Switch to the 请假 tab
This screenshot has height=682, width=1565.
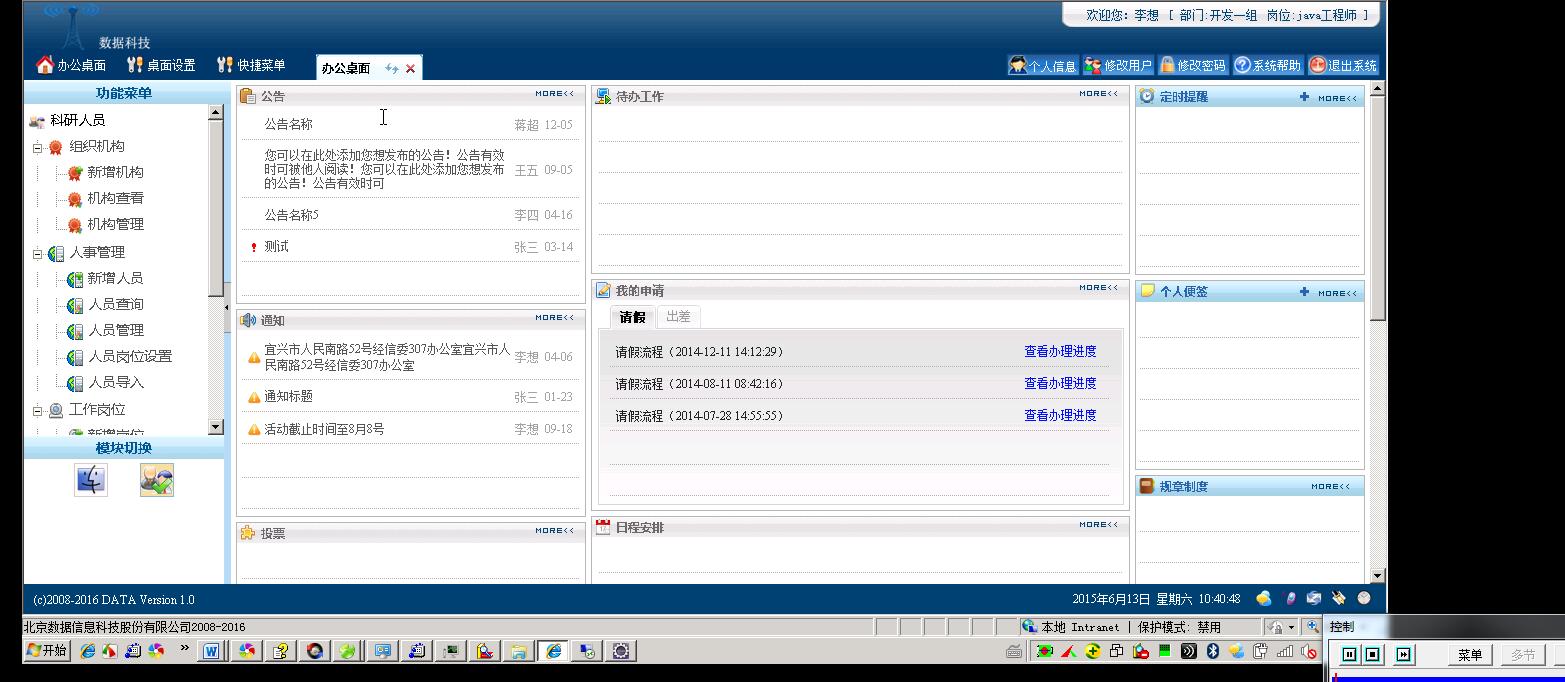pos(632,317)
